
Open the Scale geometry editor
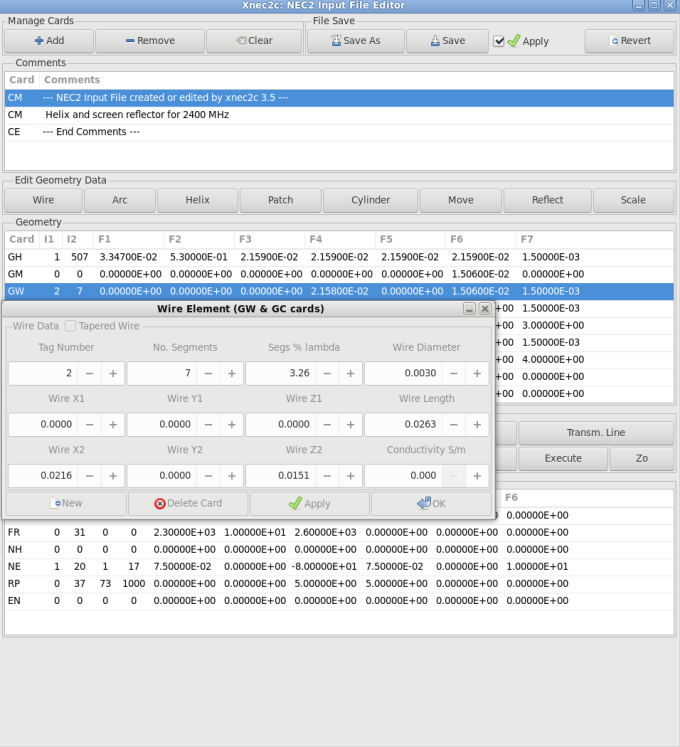pyautogui.click(x=633, y=200)
